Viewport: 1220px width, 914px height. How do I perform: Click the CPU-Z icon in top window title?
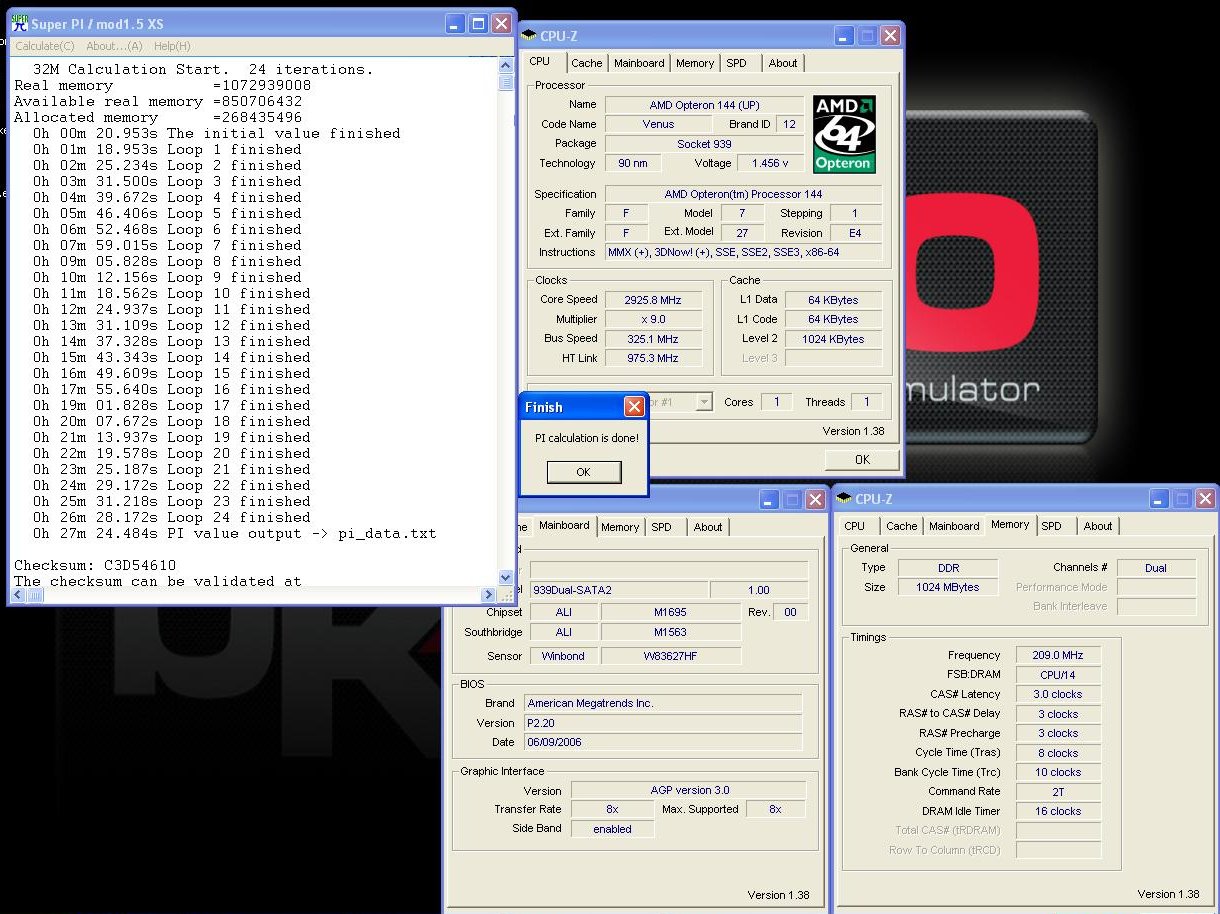(x=529, y=36)
